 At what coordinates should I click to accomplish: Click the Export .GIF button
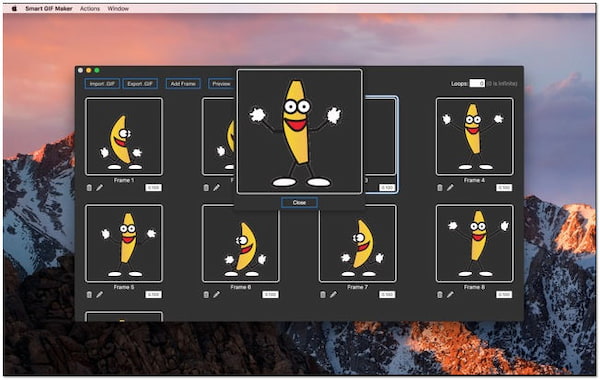140,83
